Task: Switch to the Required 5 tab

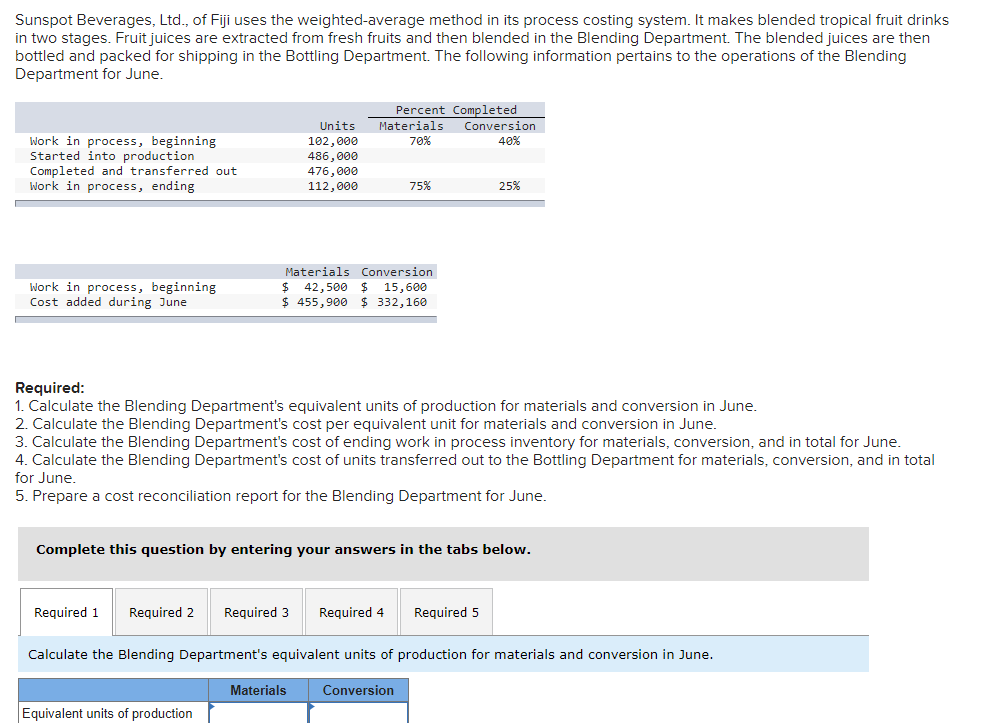Action: coord(445,611)
